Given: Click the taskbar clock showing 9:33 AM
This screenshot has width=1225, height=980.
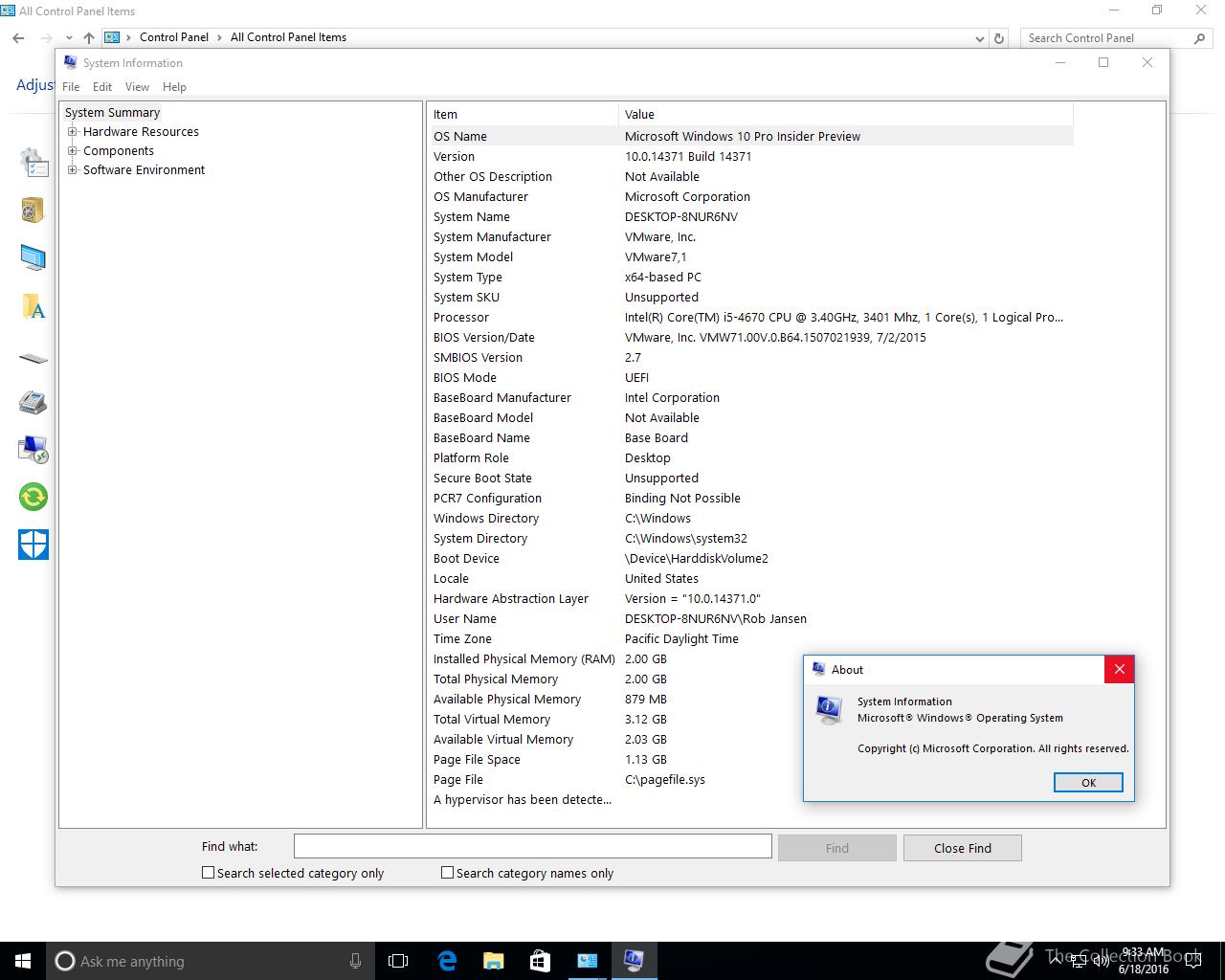Looking at the screenshot, I should pos(1144,961).
